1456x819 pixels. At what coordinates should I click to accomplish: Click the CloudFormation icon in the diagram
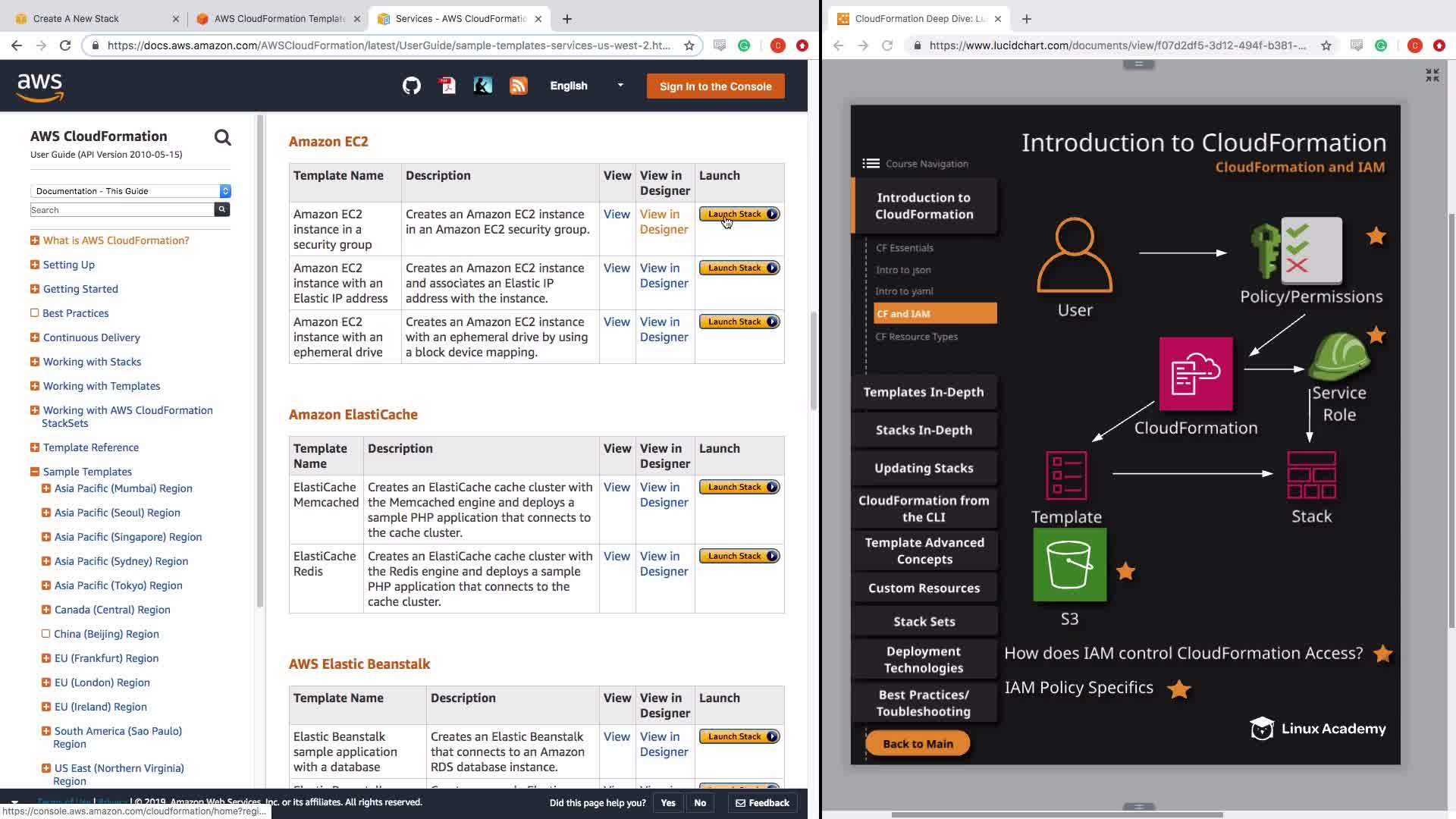click(1195, 374)
